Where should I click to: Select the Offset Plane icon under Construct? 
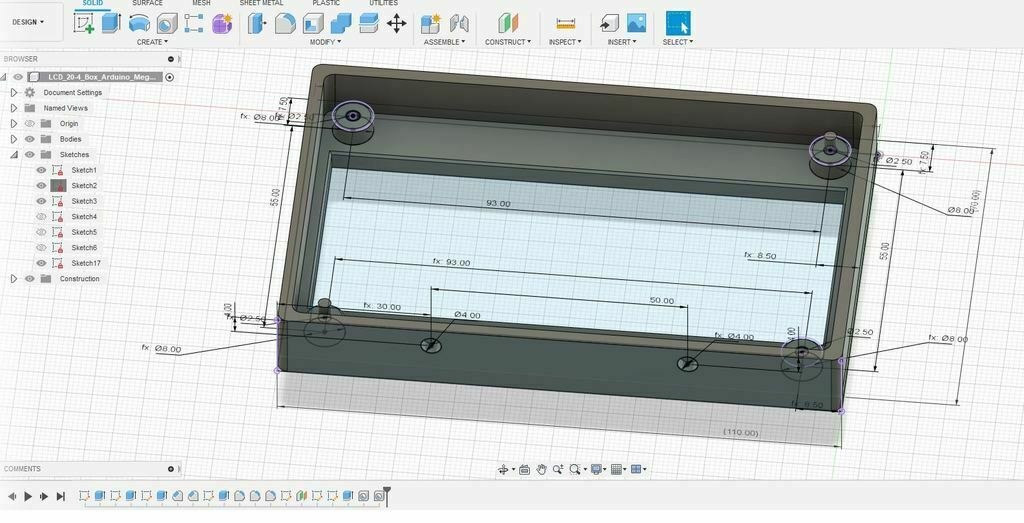coord(508,23)
